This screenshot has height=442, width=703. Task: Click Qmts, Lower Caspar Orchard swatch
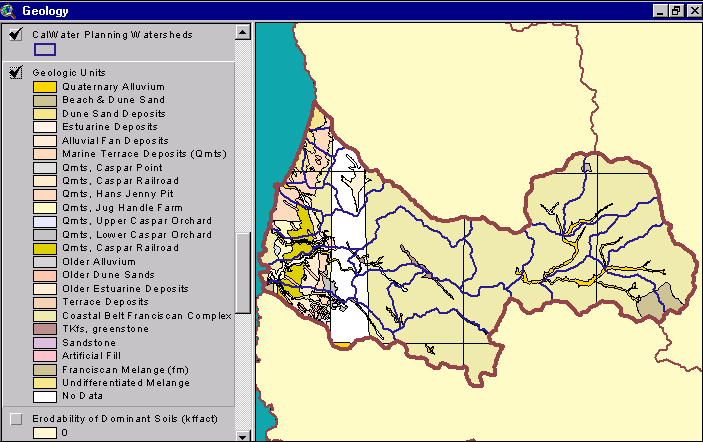(45, 235)
